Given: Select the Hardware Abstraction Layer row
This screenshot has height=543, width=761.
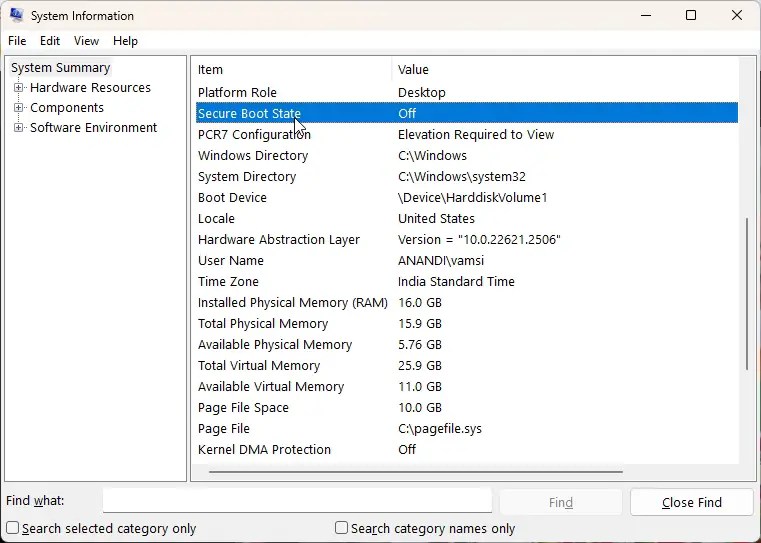Looking at the screenshot, I should point(467,239).
